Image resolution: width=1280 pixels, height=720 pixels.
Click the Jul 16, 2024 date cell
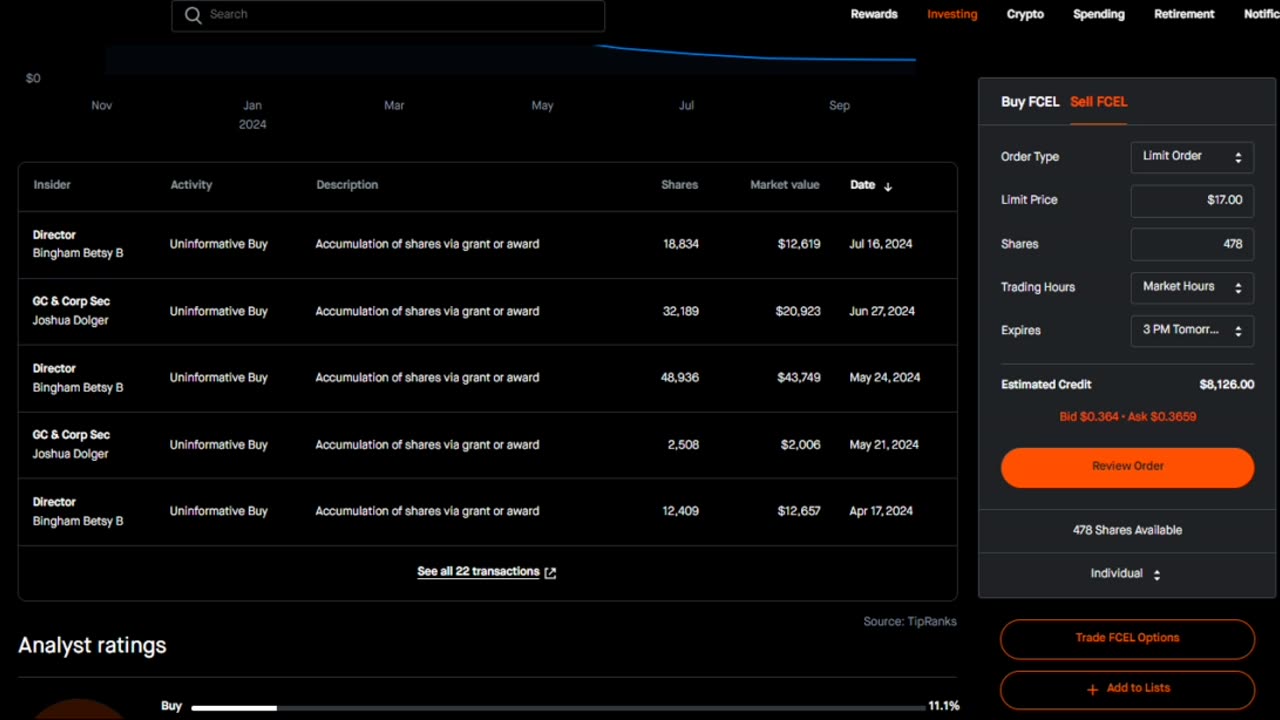[x=881, y=244]
